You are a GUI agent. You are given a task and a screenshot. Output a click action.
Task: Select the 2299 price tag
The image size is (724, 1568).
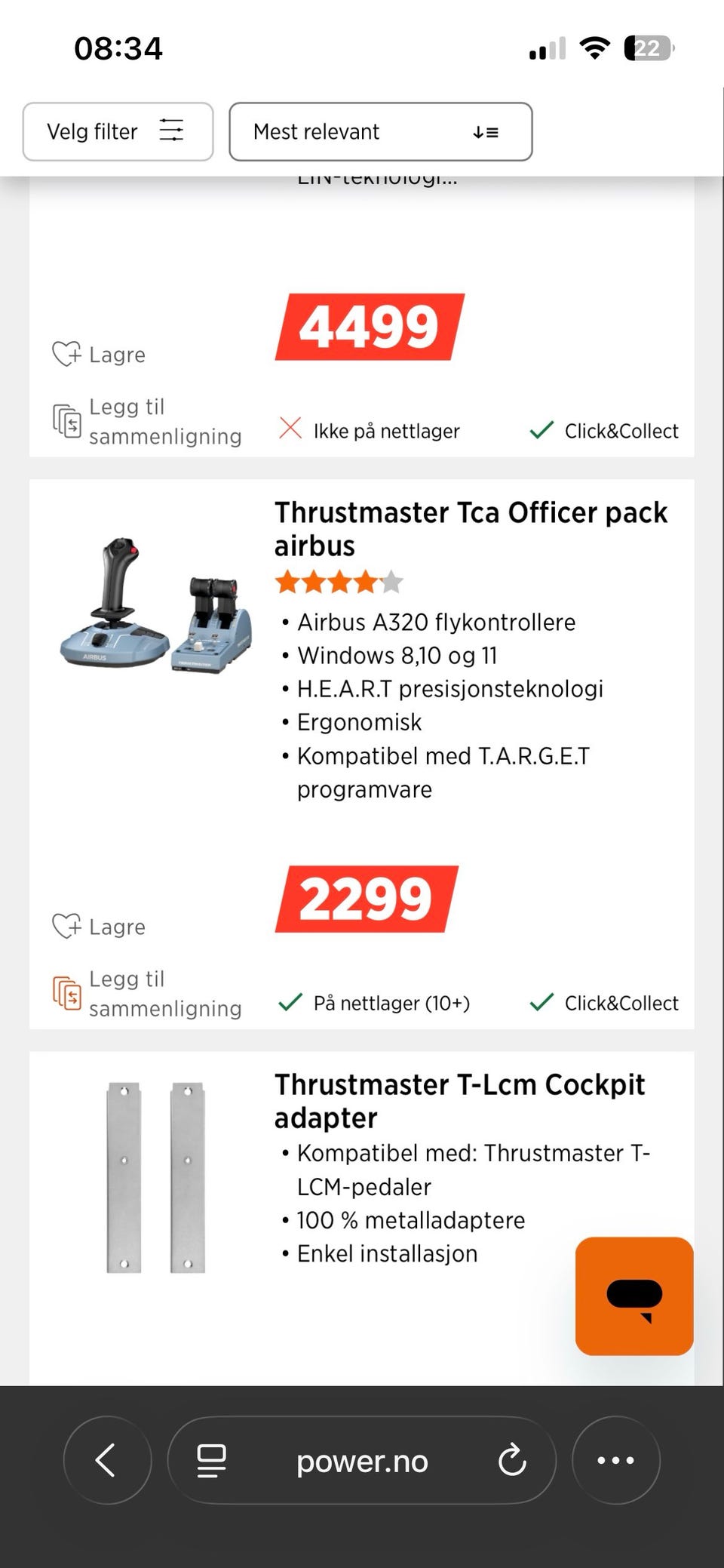click(367, 899)
